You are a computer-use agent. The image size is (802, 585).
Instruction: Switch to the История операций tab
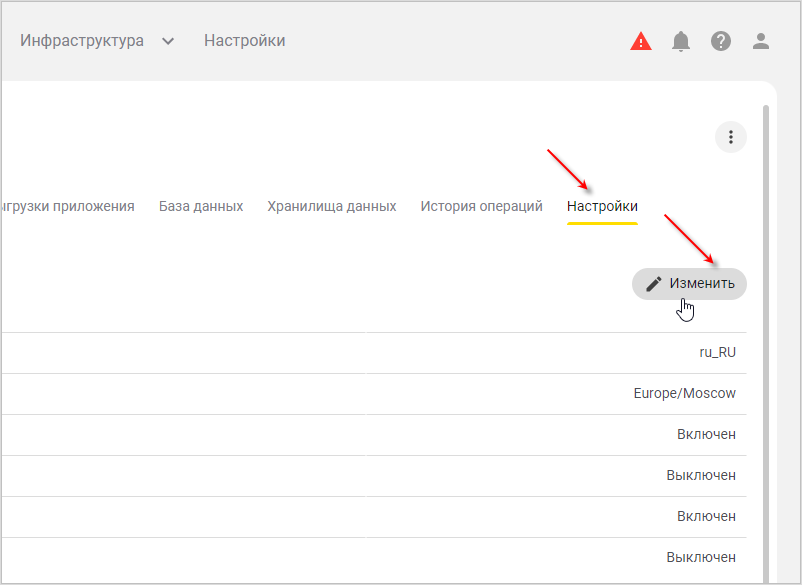pyautogui.click(x=481, y=206)
